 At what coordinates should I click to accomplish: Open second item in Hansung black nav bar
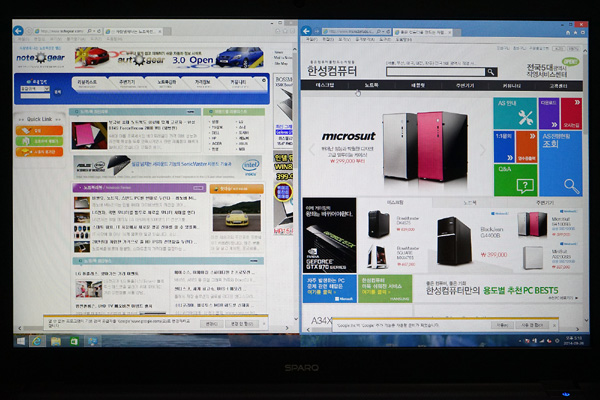371,85
